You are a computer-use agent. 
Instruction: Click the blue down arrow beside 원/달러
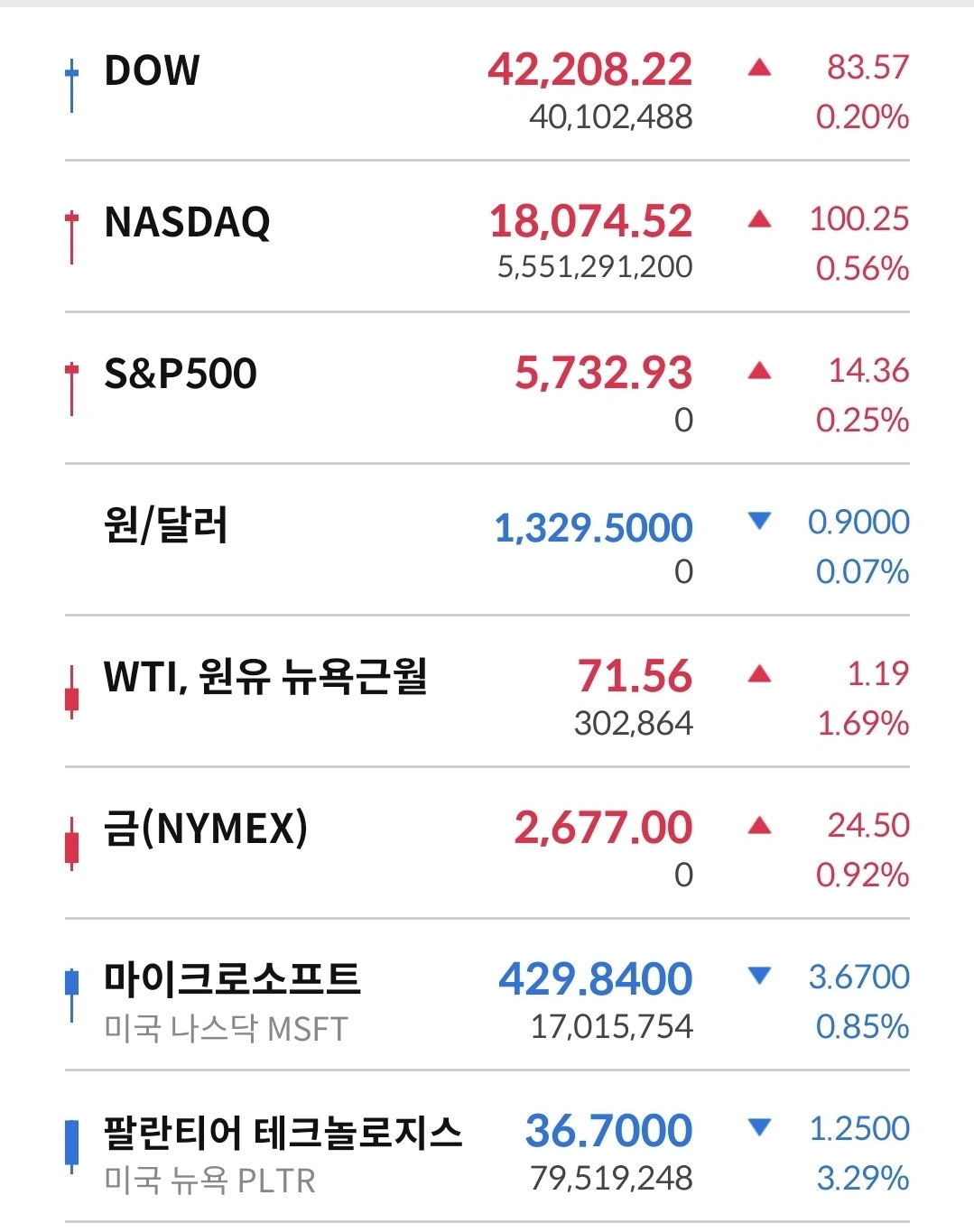click(759, 521)
